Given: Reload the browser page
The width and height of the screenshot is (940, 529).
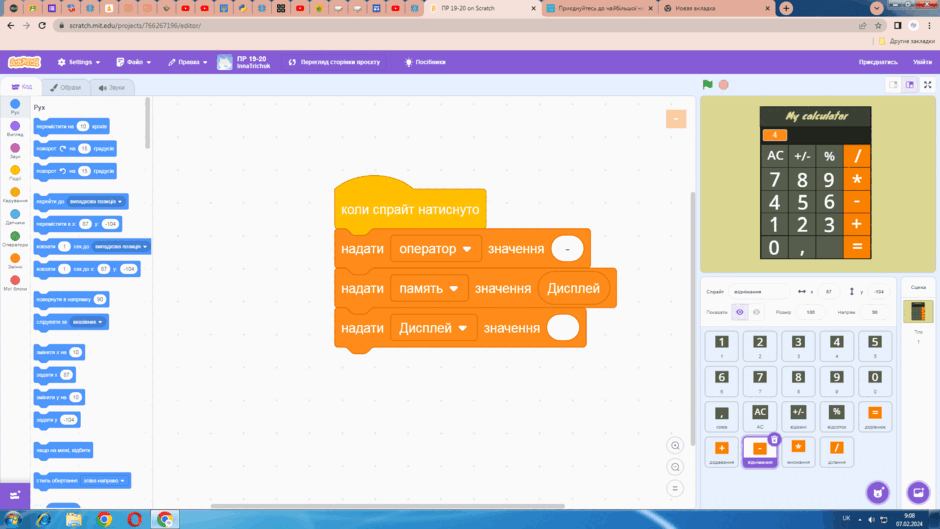Looking at the screenshot, I should 42,25.
